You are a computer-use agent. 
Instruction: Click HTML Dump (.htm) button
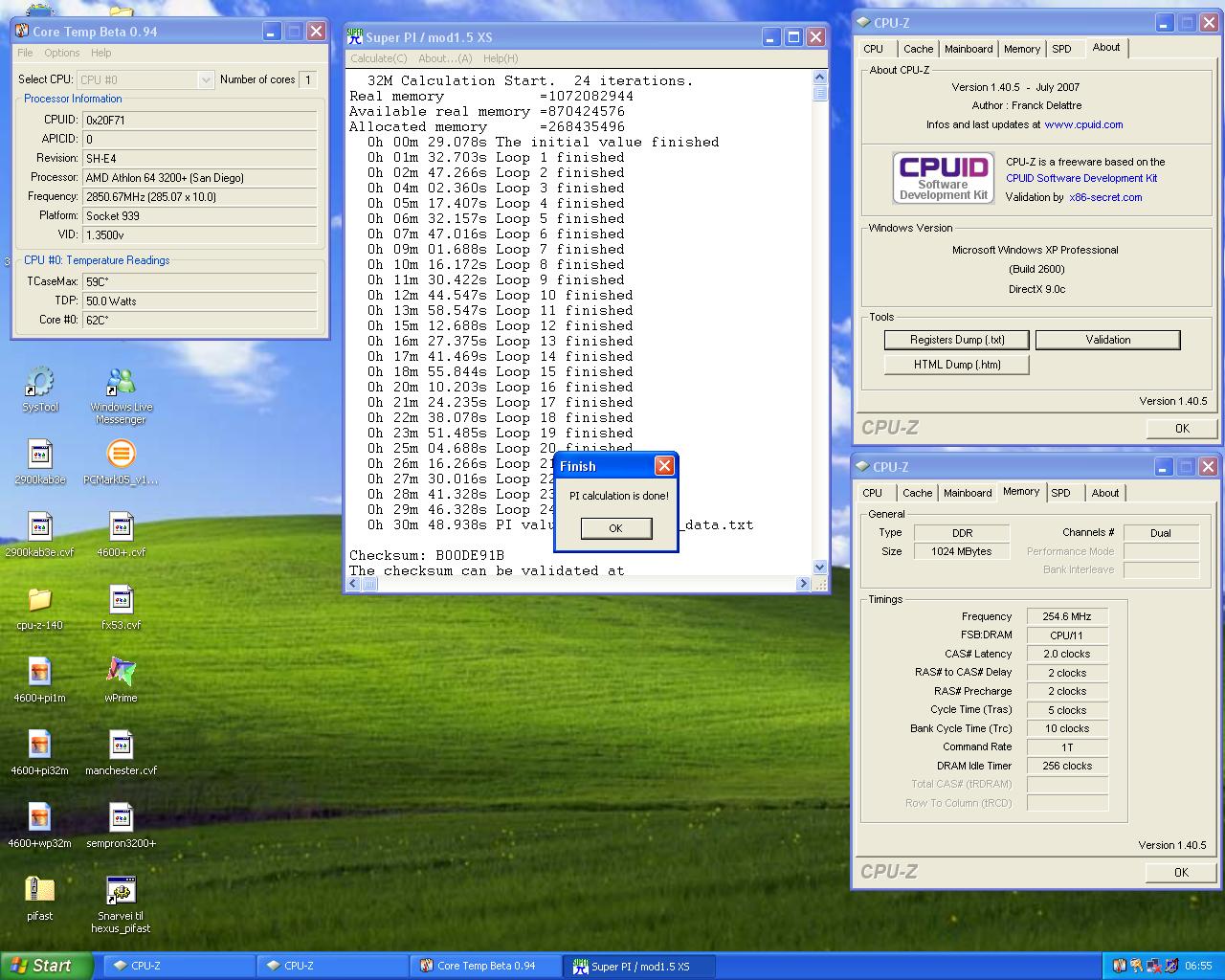957,365
